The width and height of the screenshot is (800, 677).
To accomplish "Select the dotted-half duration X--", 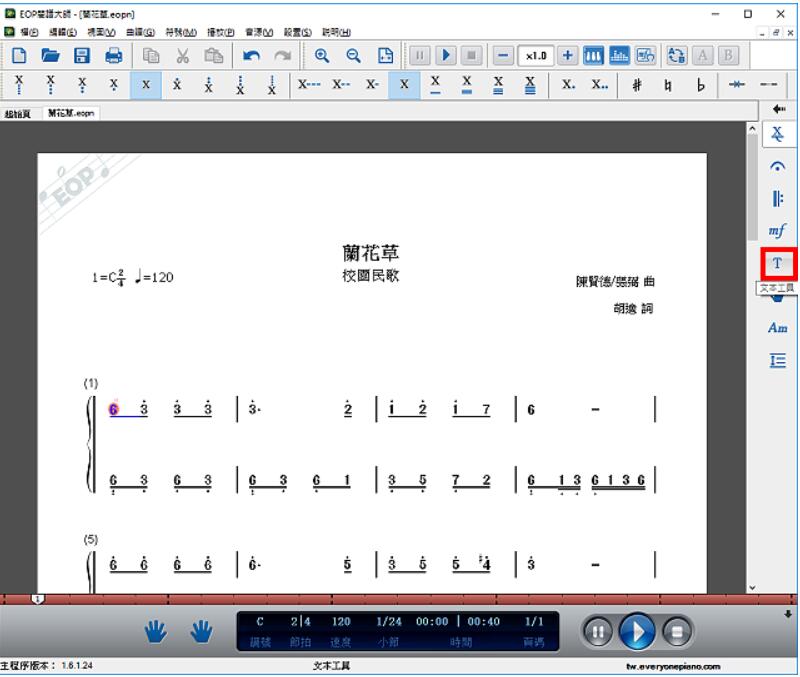I will click(x=341, y=85).
